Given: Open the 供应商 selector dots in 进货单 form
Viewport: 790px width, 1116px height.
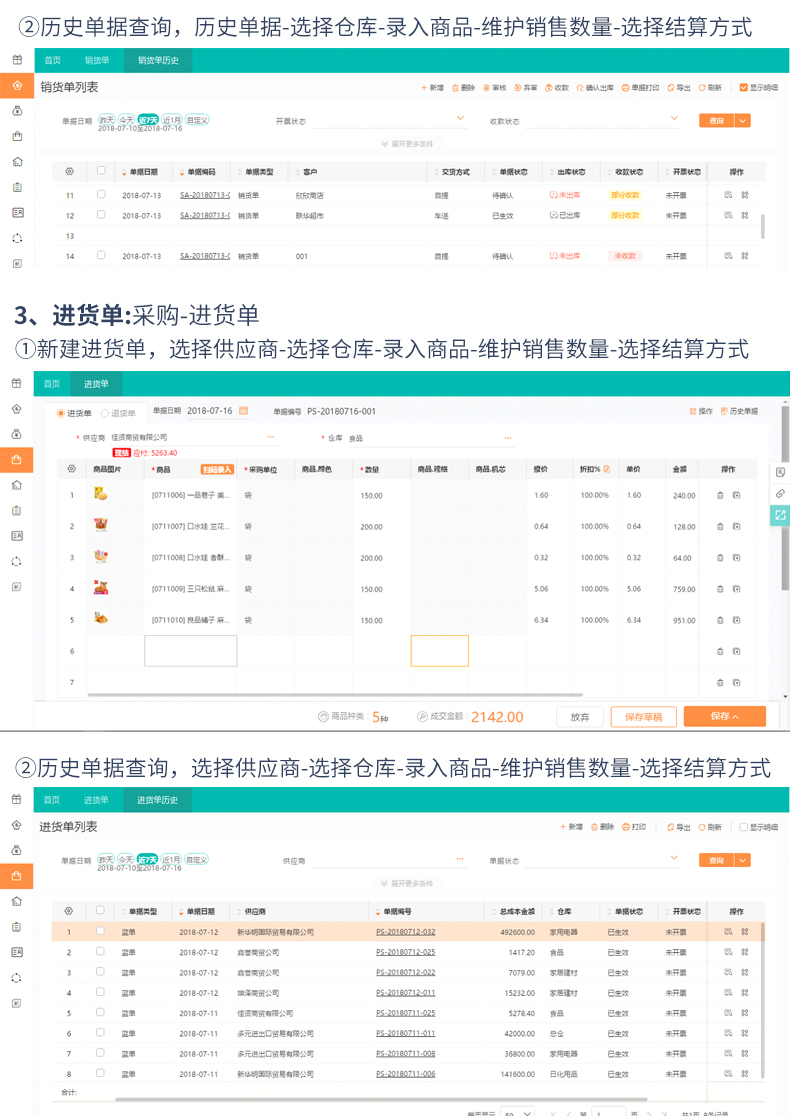Looking at the screenshot, I should (270, 437).
